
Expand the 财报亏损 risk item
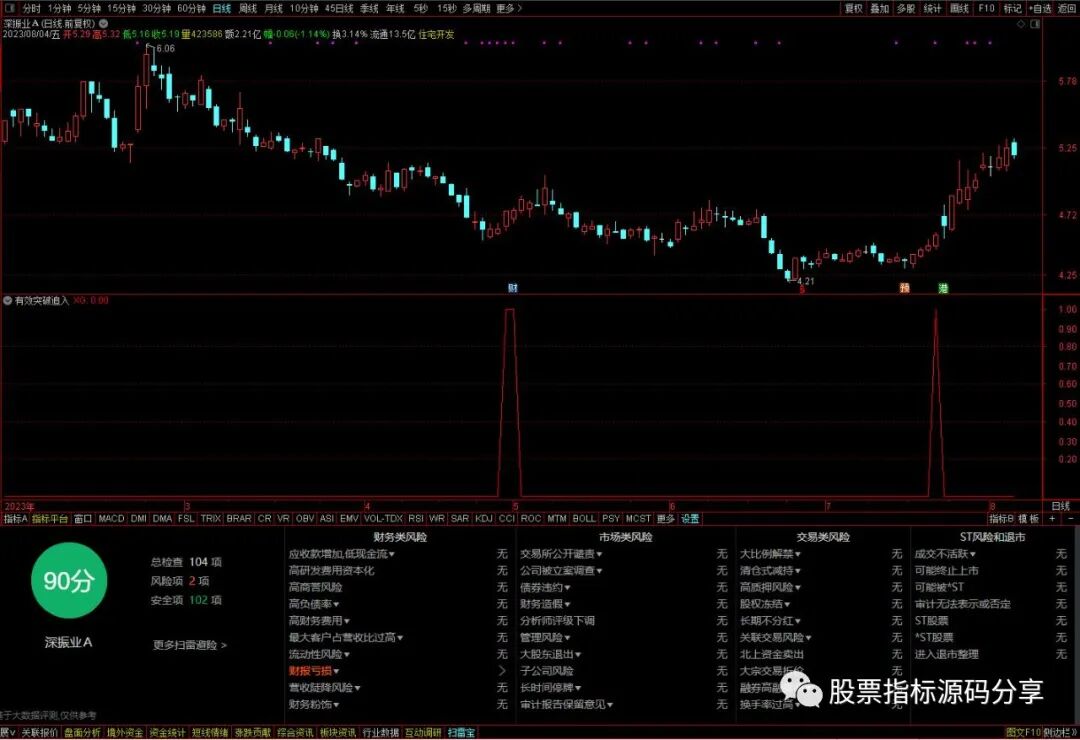(314, 671)
